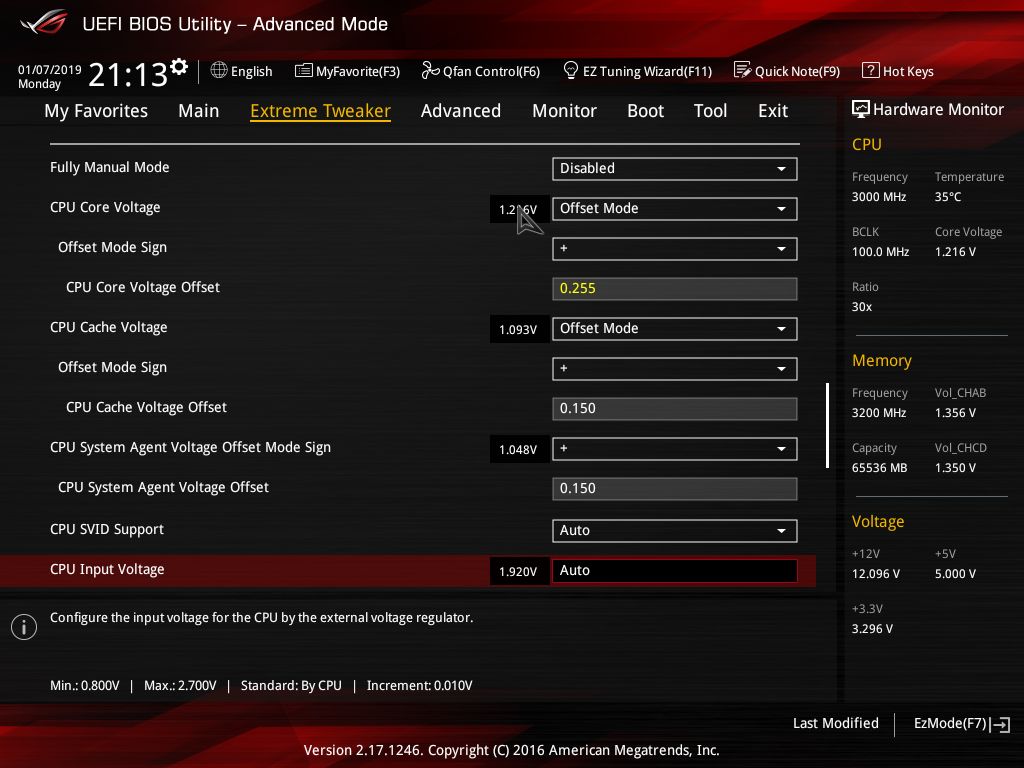Screen dimensions: 1024x768
Task: Click the 1.356 V Vol_CHAB value
Action: click(x=955, y=413)
